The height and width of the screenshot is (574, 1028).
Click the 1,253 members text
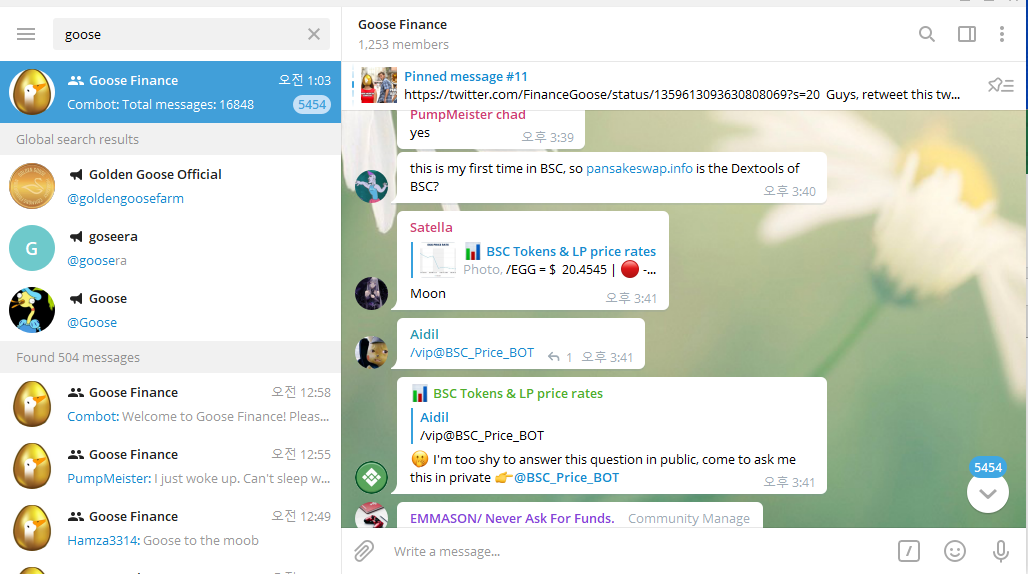(x=403, y=45)
